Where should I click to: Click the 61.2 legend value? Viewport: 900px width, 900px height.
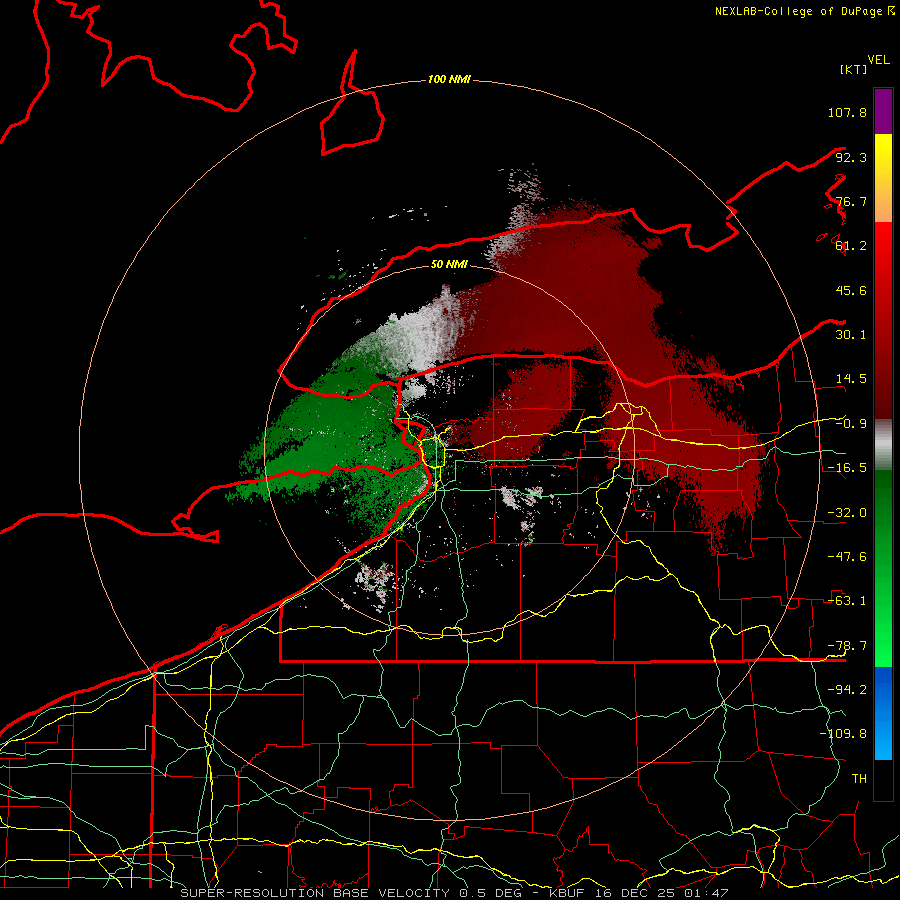click(x=851, y=246)
